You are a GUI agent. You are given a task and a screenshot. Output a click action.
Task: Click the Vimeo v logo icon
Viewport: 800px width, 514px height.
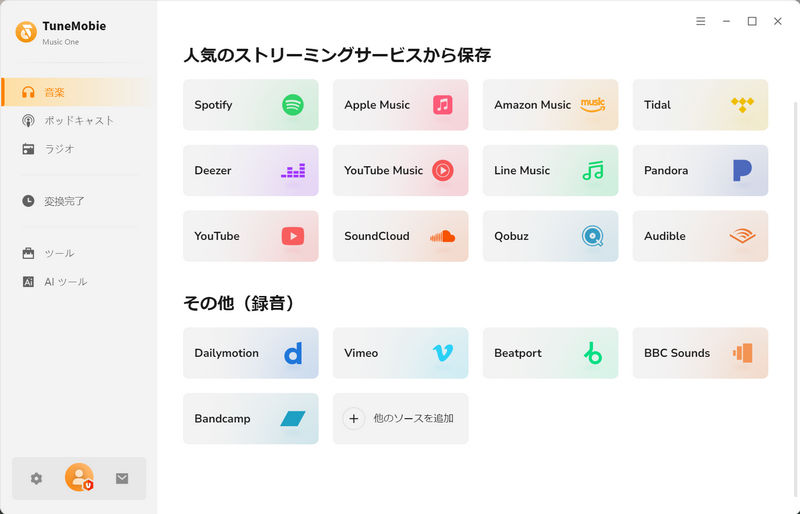click(x=442, y=353)
